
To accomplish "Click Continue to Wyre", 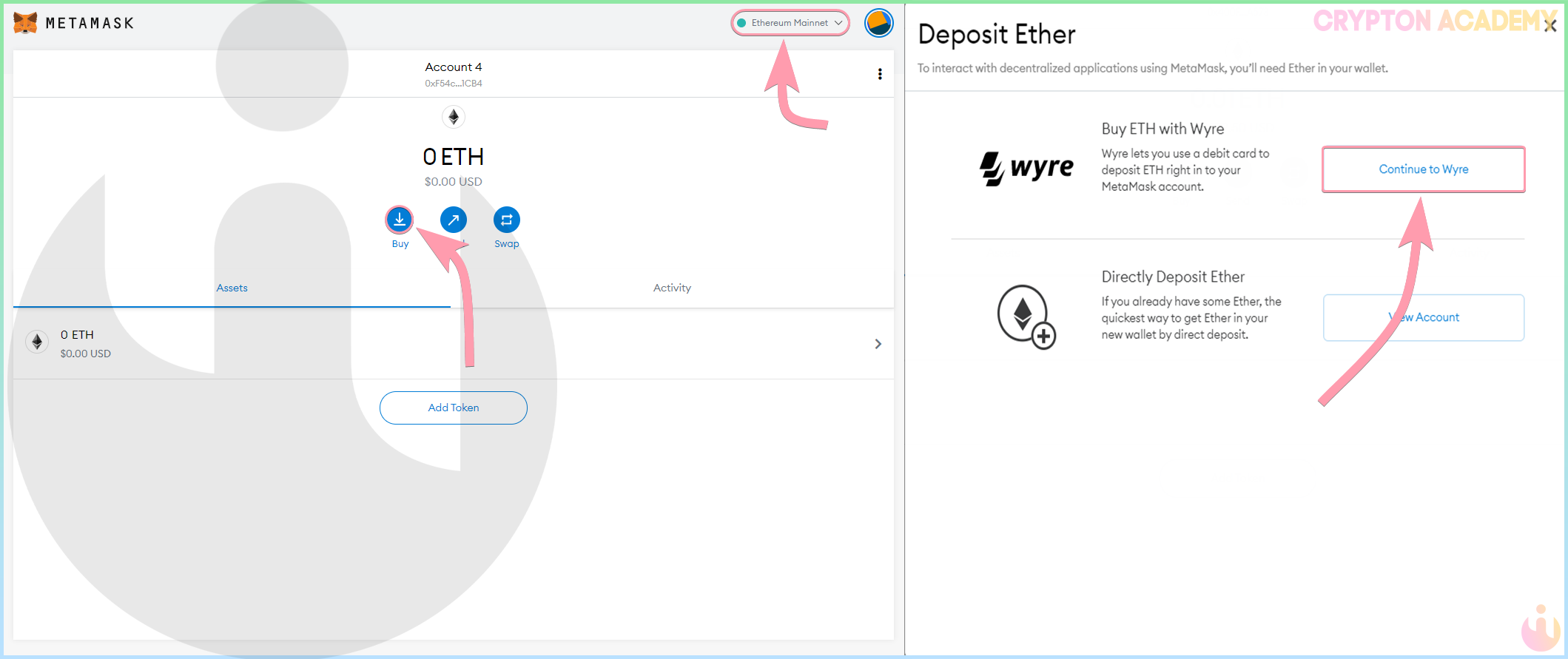I will [1424, 169].
